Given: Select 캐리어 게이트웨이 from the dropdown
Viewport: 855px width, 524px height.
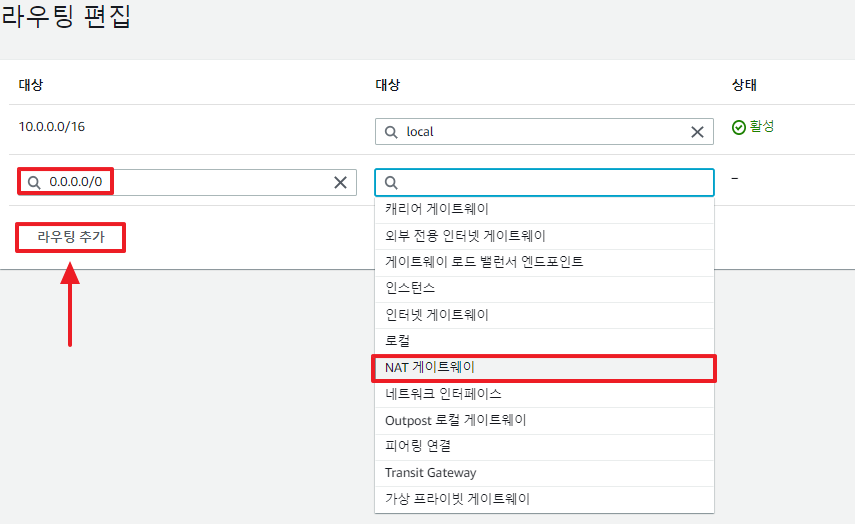Looking at the screenshot, I should coord(544,209).
